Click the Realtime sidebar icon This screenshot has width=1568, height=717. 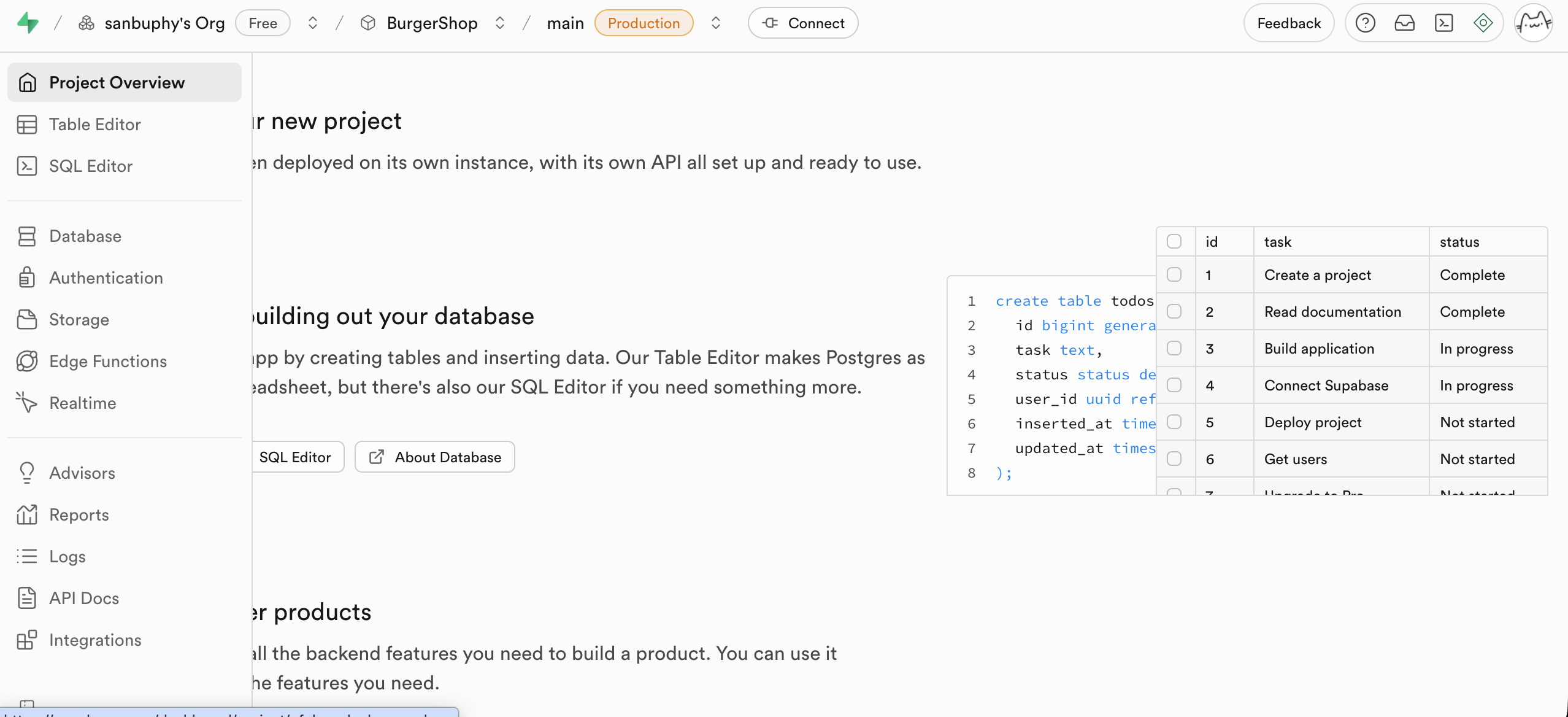click(27, 403)
